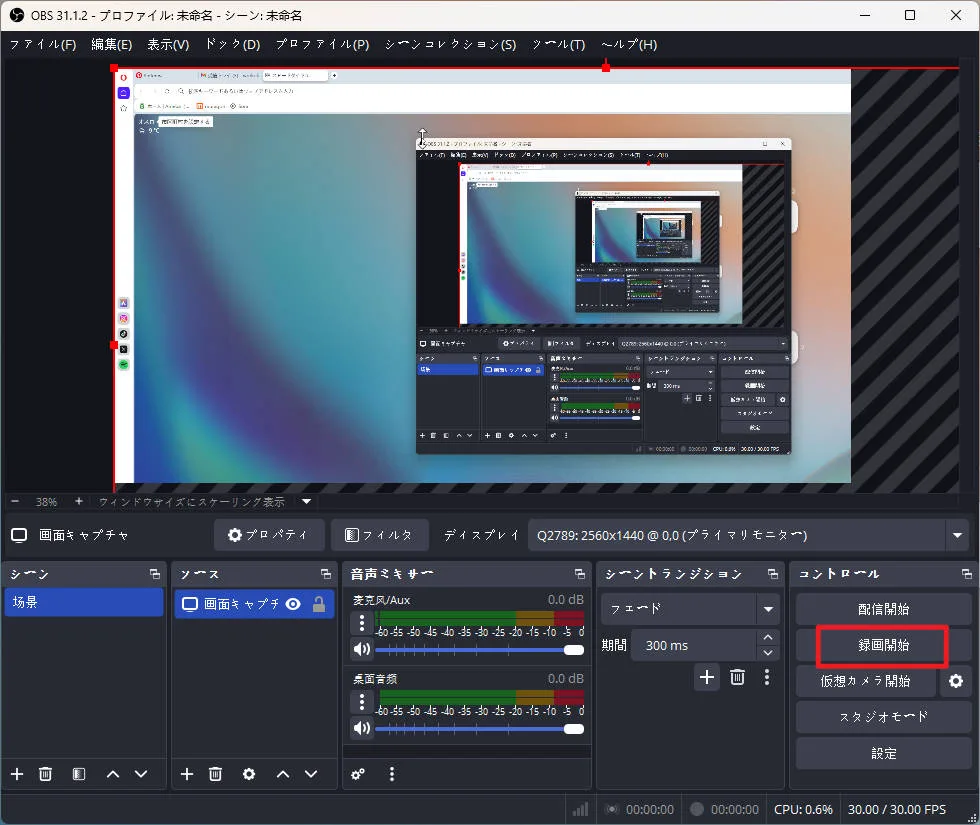980x825 pixels.
Task: Move scene down with arrow icon
Action: pos(141,774)
